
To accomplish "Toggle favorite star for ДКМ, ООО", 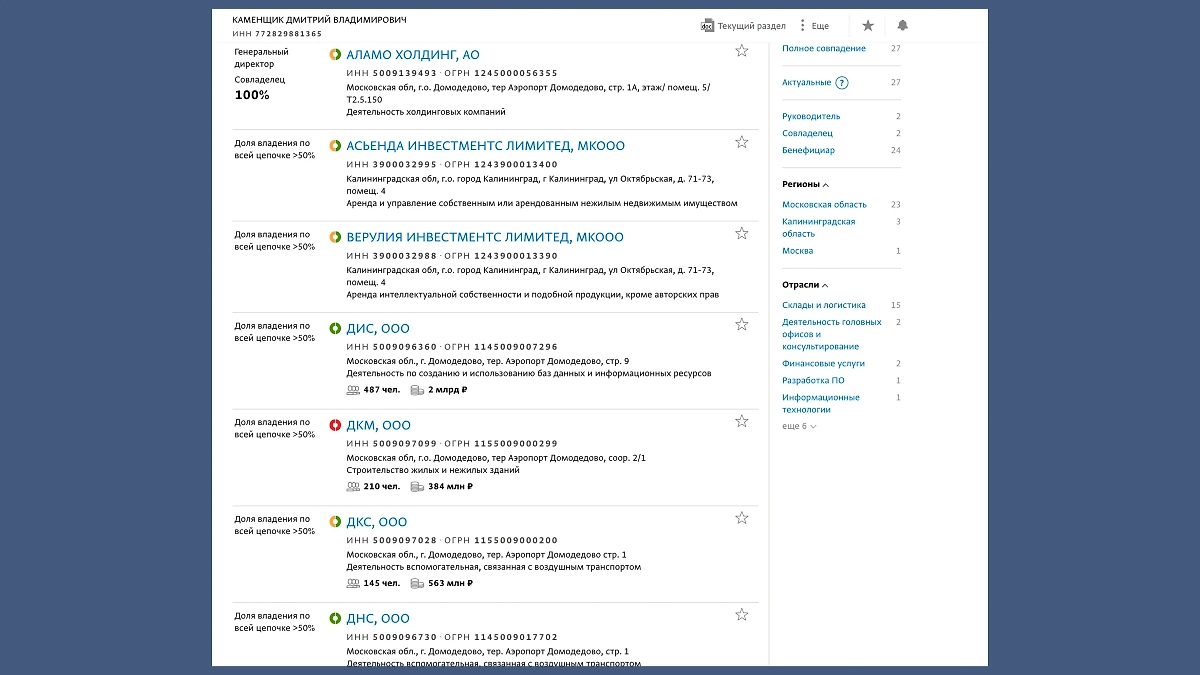I will pos(742,422).
